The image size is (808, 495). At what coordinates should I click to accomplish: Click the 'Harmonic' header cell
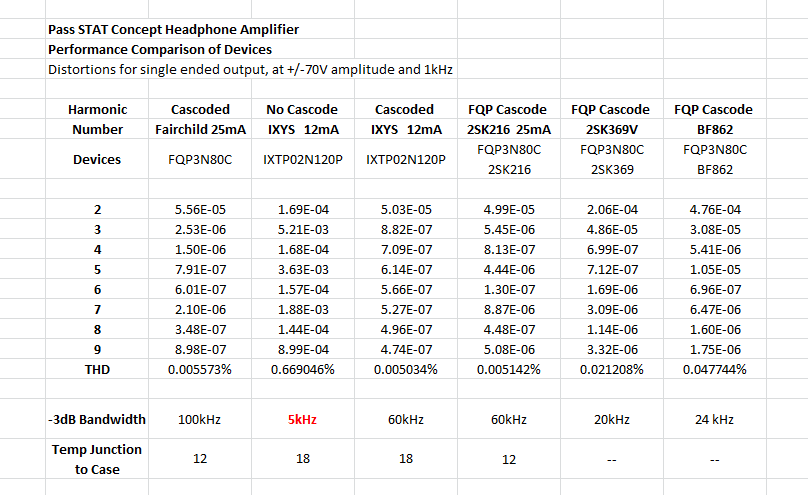[97, 109]
